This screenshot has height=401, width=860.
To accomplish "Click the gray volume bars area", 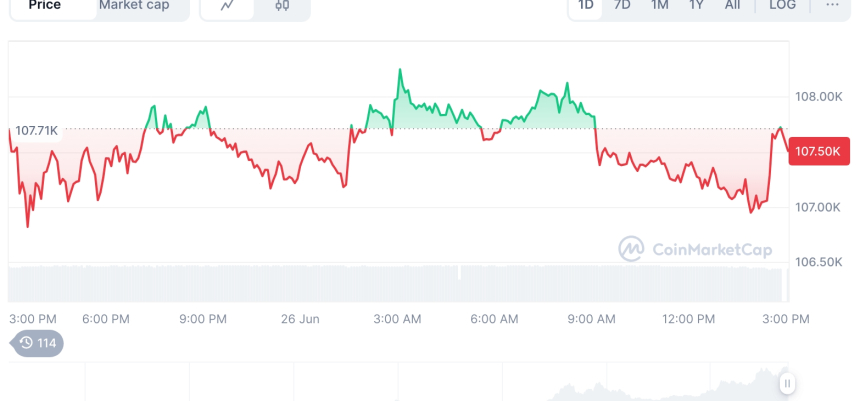I will coord(400,283).
